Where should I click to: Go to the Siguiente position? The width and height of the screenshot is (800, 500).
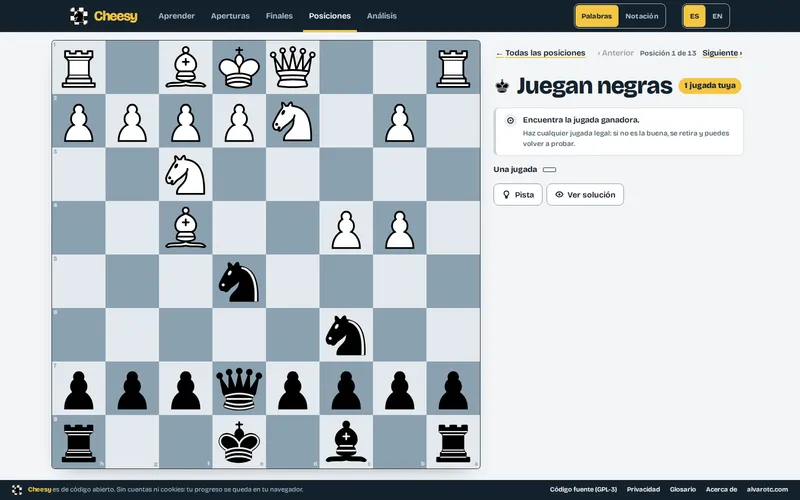pos(722,53)
